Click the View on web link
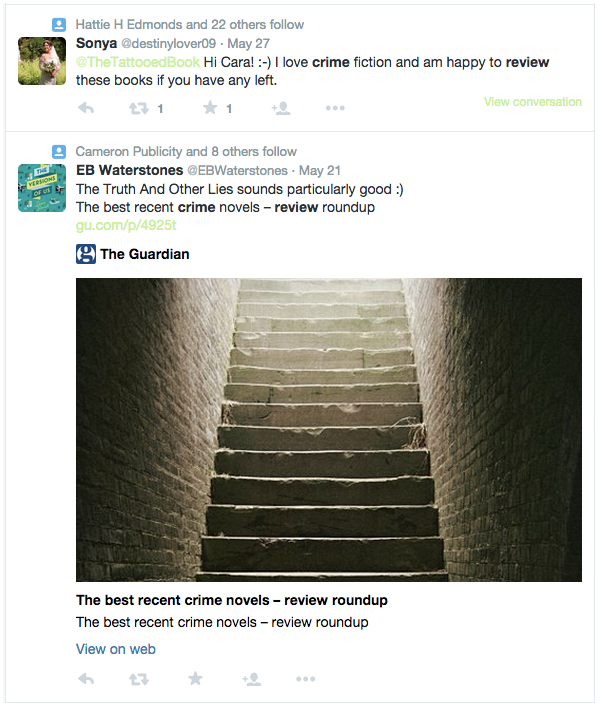602x708 pixels. pyautogui.click(x=116, y=649)
